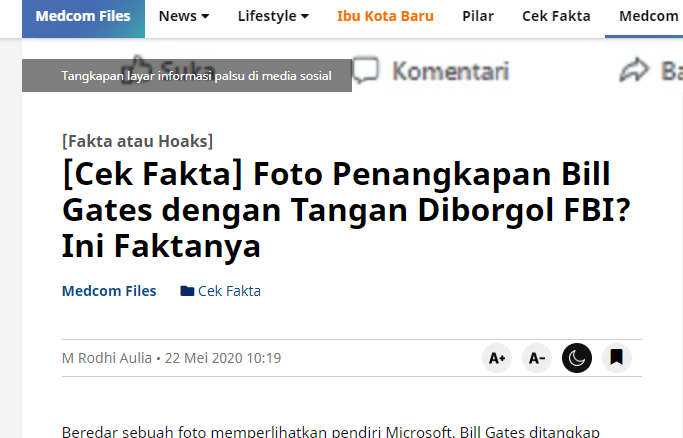Open the Medcom Files tab
The width and height of the screenshot is (683, 438).
83,17
